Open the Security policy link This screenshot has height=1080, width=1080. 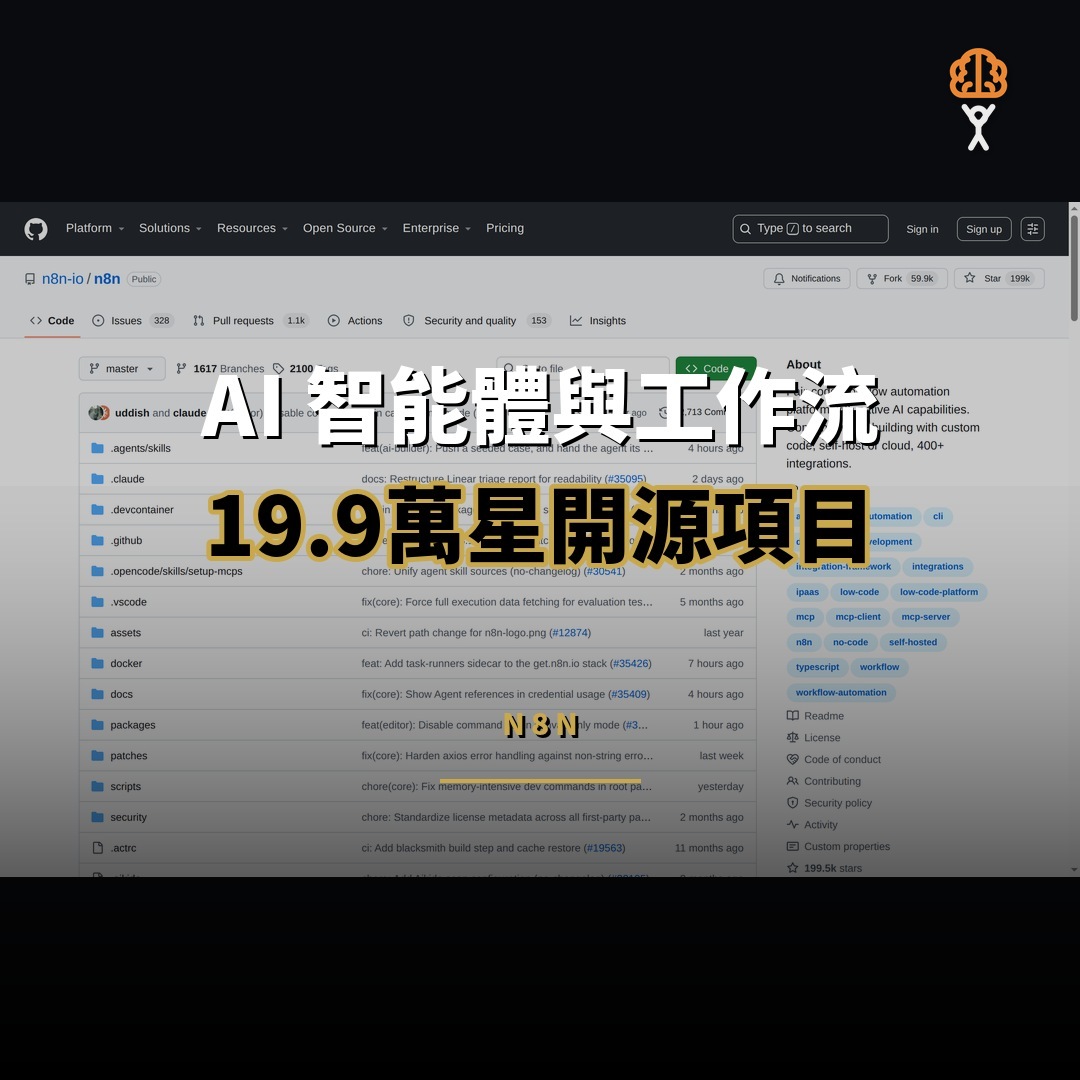(x=829, y=803)
